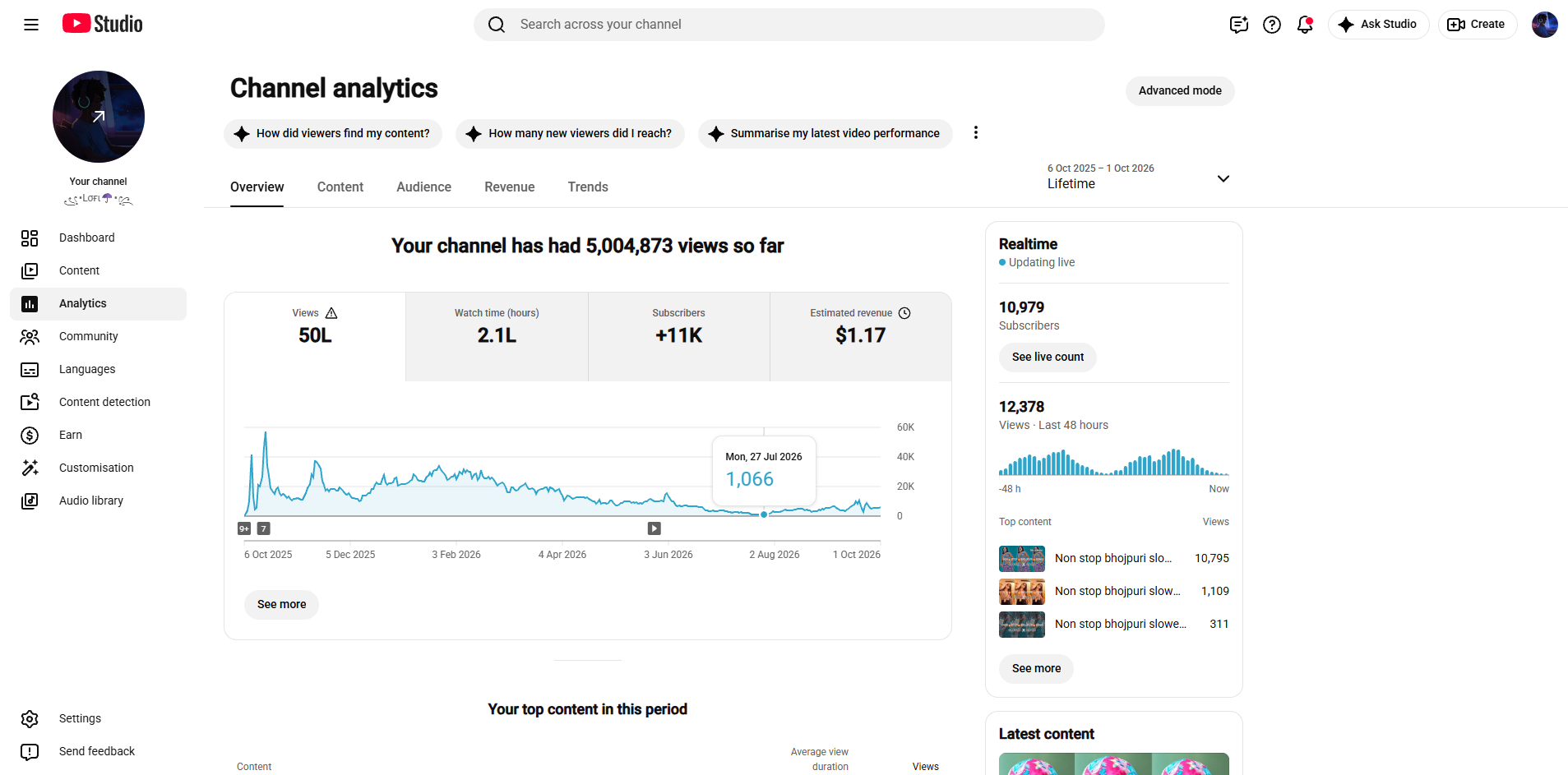Click the play marker near 3 Jun 2026
Viewport: 1568px width, 775px height.
coord(654,528)
